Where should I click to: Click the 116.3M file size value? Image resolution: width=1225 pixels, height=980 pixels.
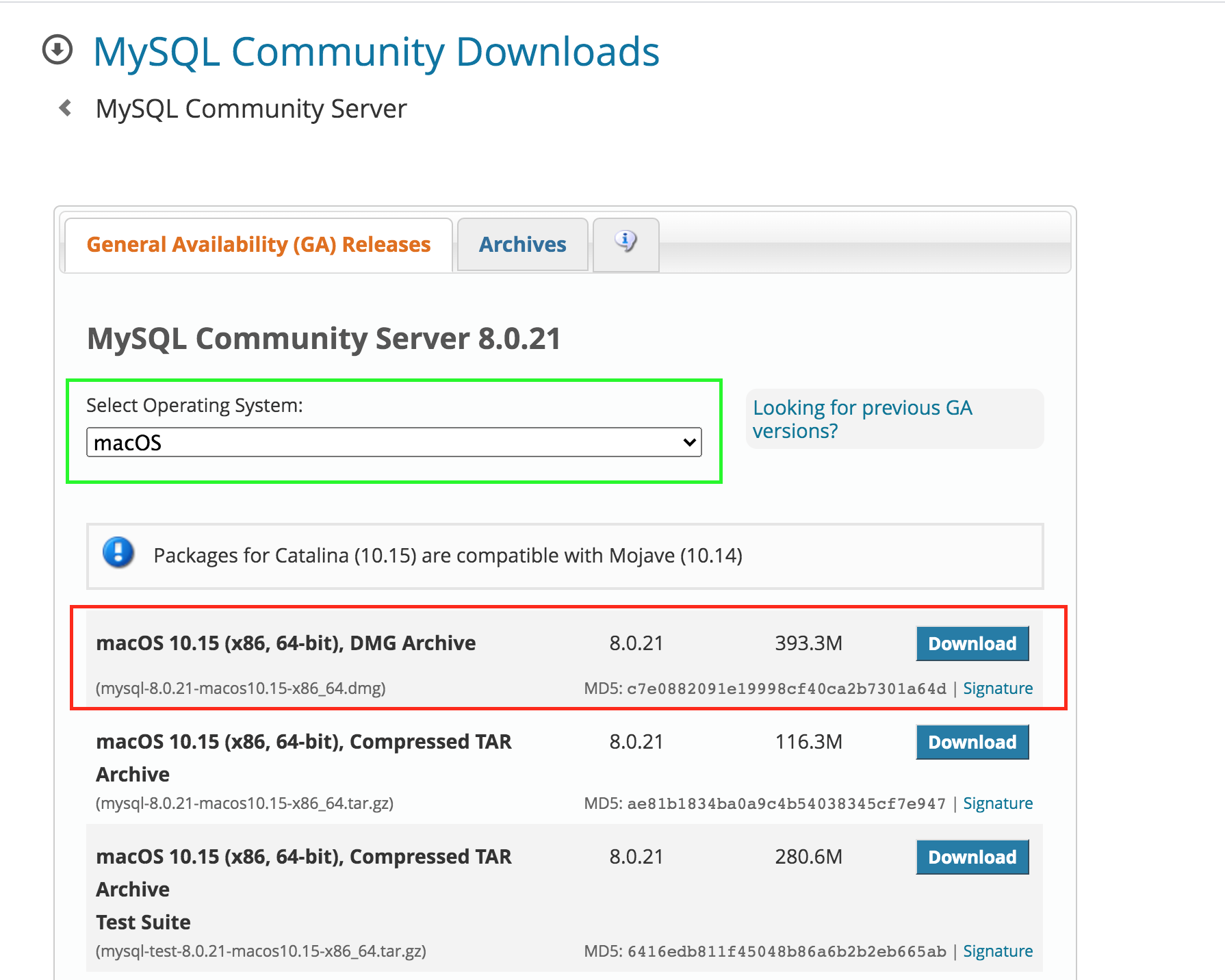[x=808, y=742]
